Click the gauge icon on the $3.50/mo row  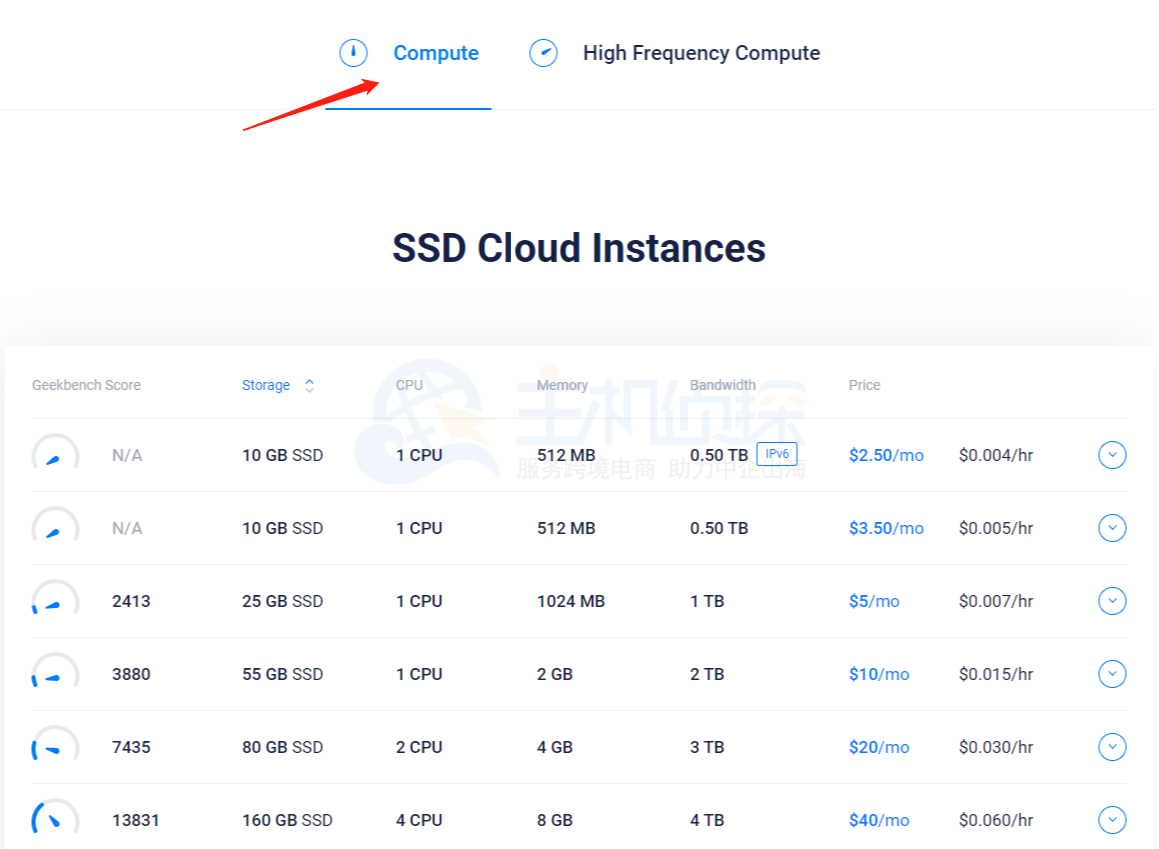(x=55, y=528)
